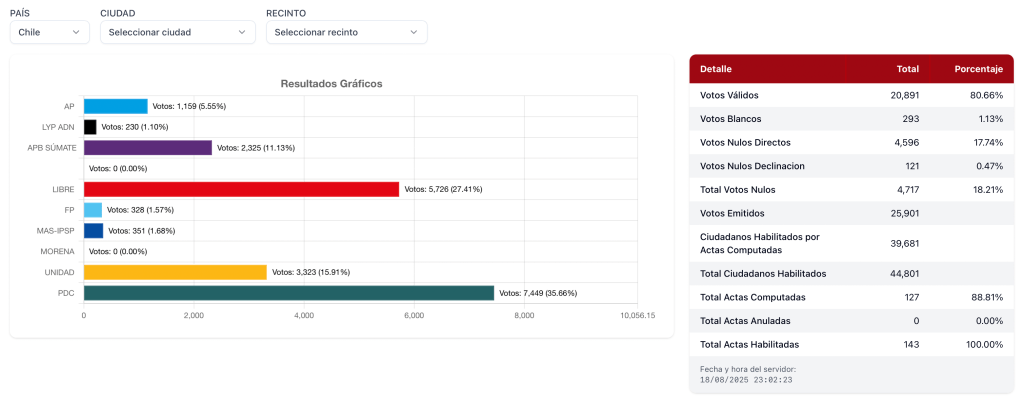Image resolution: width=1023 pixels, height=406 pixels.
Task: Click the blue AP bar
Action: click(x=116, y=106)
